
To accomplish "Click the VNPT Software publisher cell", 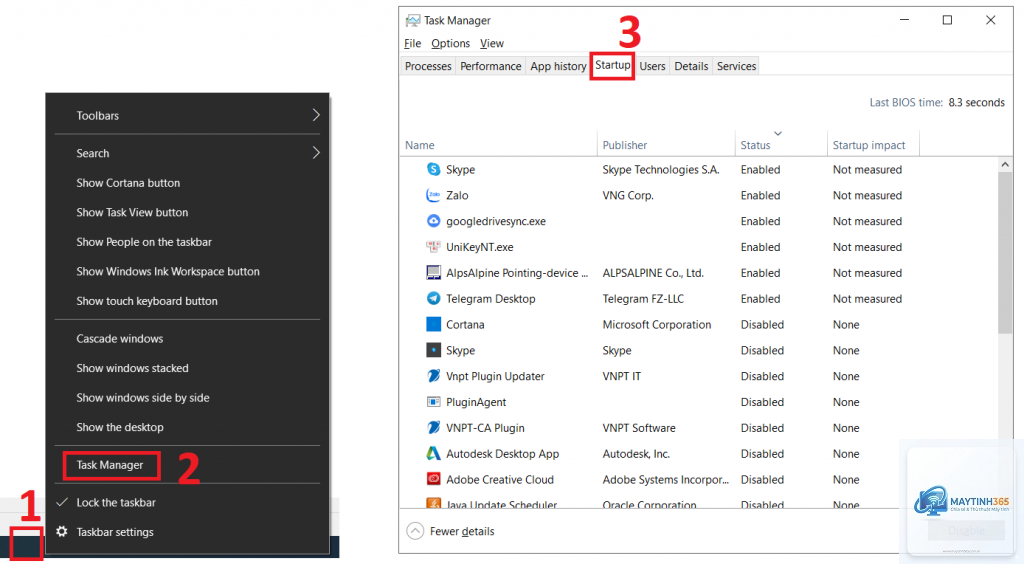I will pyautogui.click(x=639, y=428).
